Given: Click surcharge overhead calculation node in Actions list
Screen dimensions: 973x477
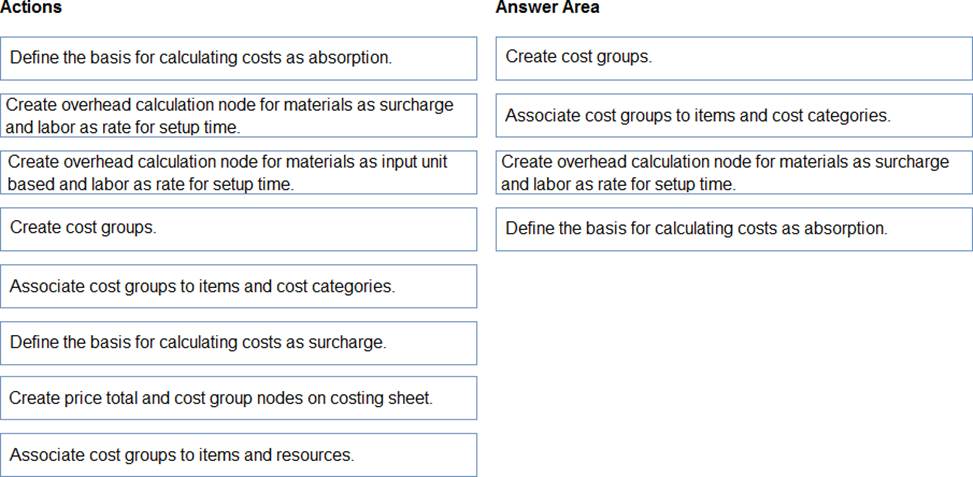Looking at the screenshot, I should [x=239, y=116].
